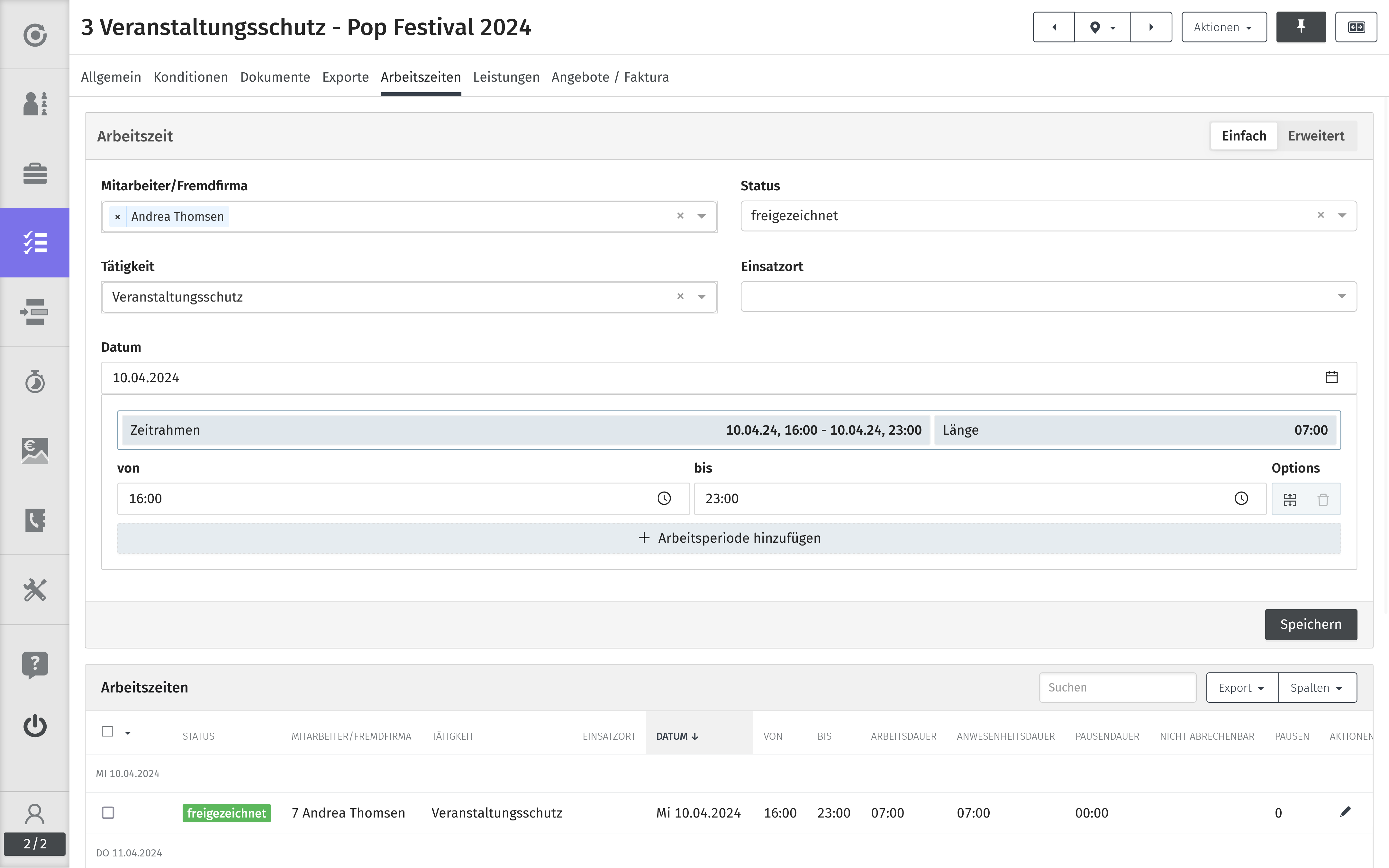Open the Aktionen dropdown menu
The image size is (1389, 868).
point(1224,27)
